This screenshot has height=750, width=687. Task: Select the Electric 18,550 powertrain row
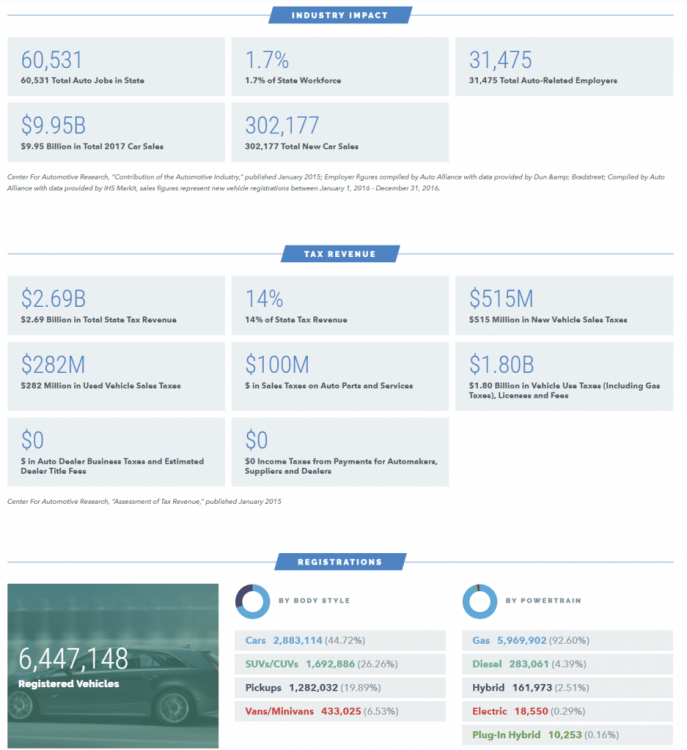566,711
